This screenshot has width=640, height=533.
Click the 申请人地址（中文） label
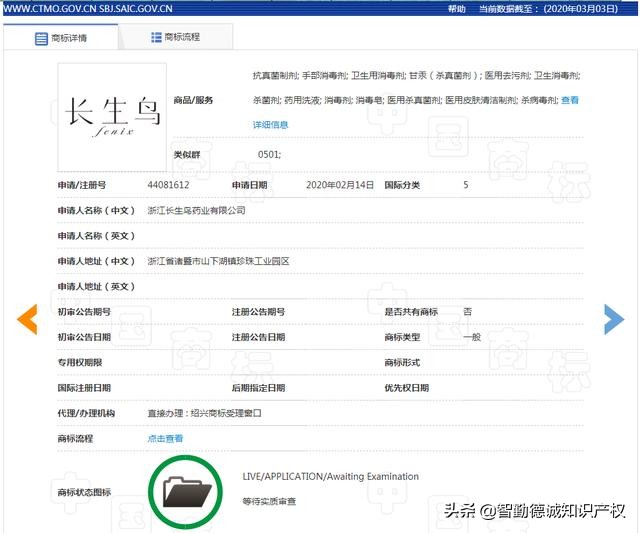click(x=96, y=261)
